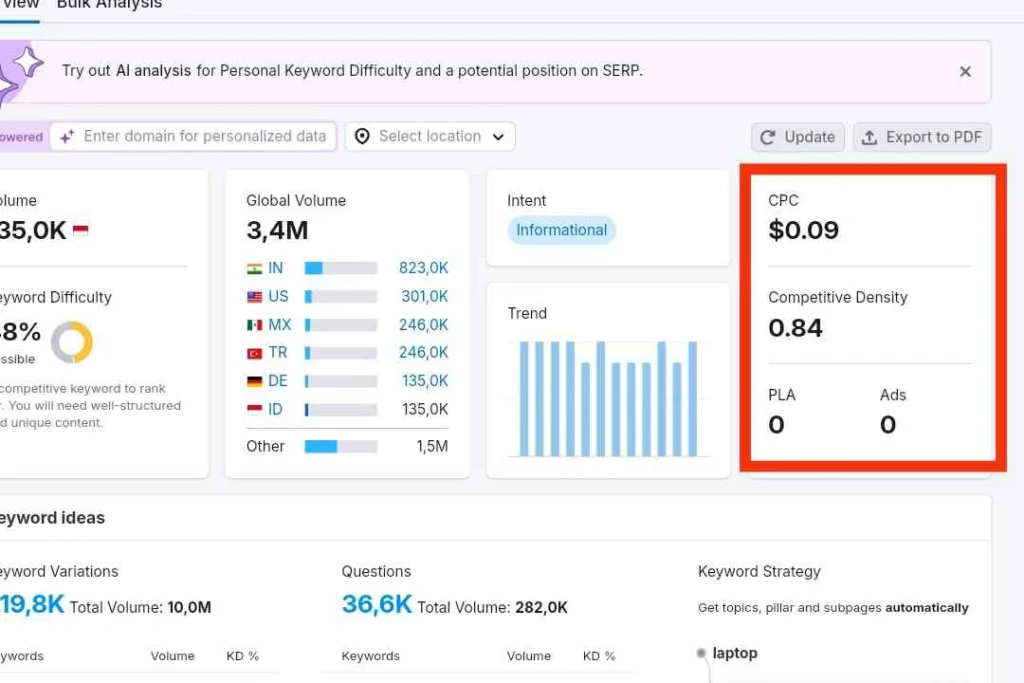Screen dimensions: 1024x683
Task: Click the IN country link
Action: pos(275,268)
